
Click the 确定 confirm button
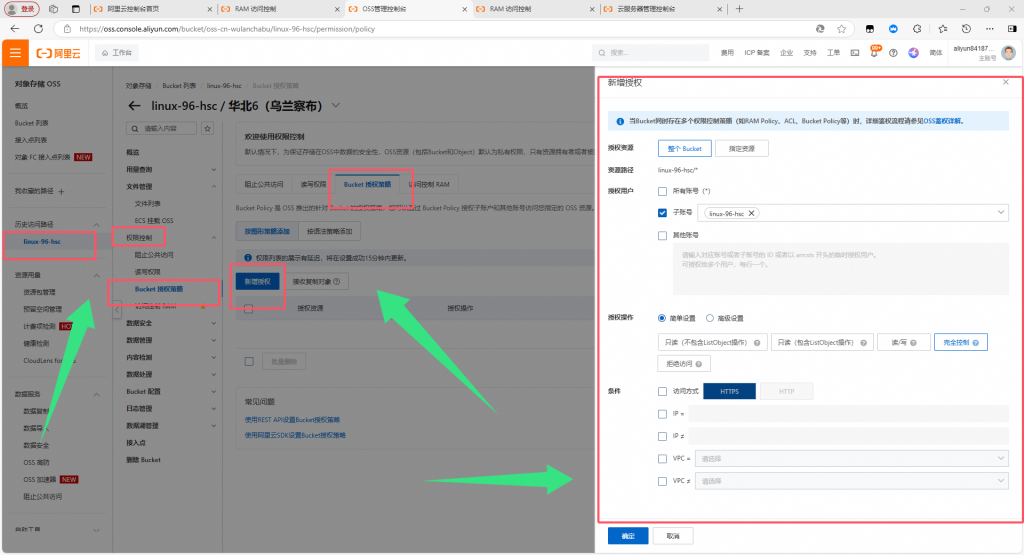pos(628,536)
